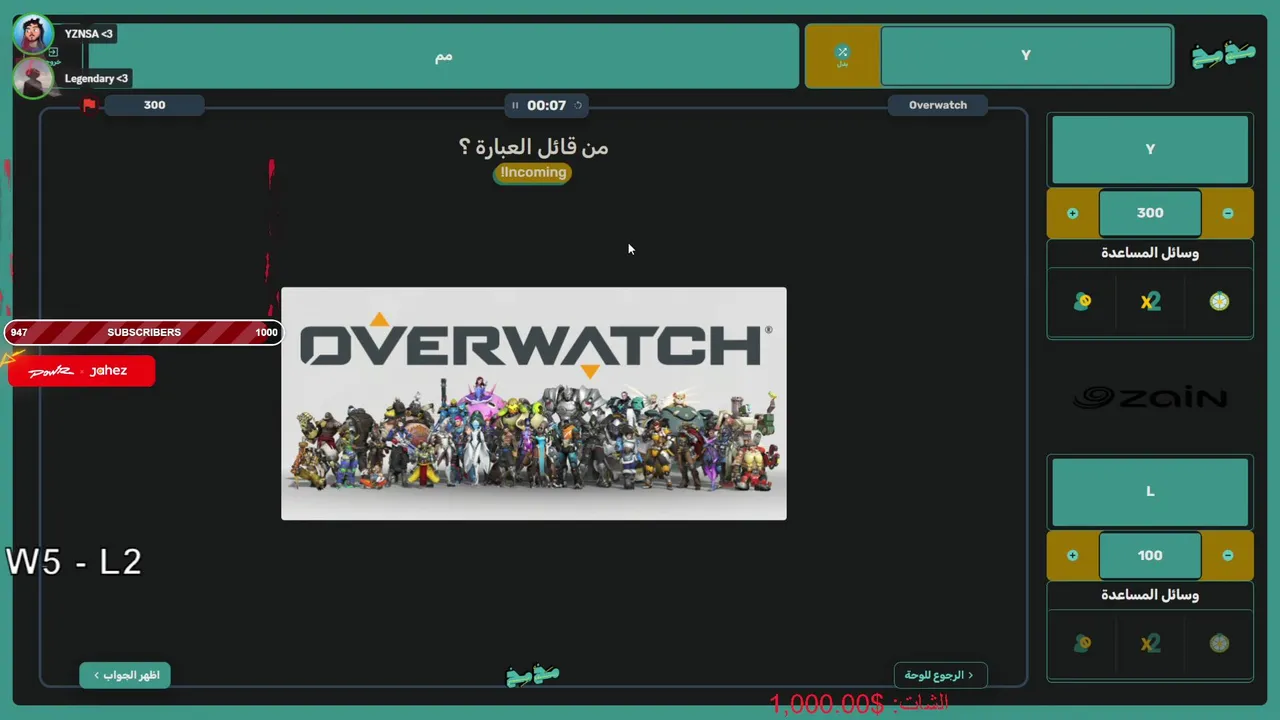This screenshot has width=1280, height=720.
Task: Click the Incoming! quote hint badge
Action: coord(533,173)
